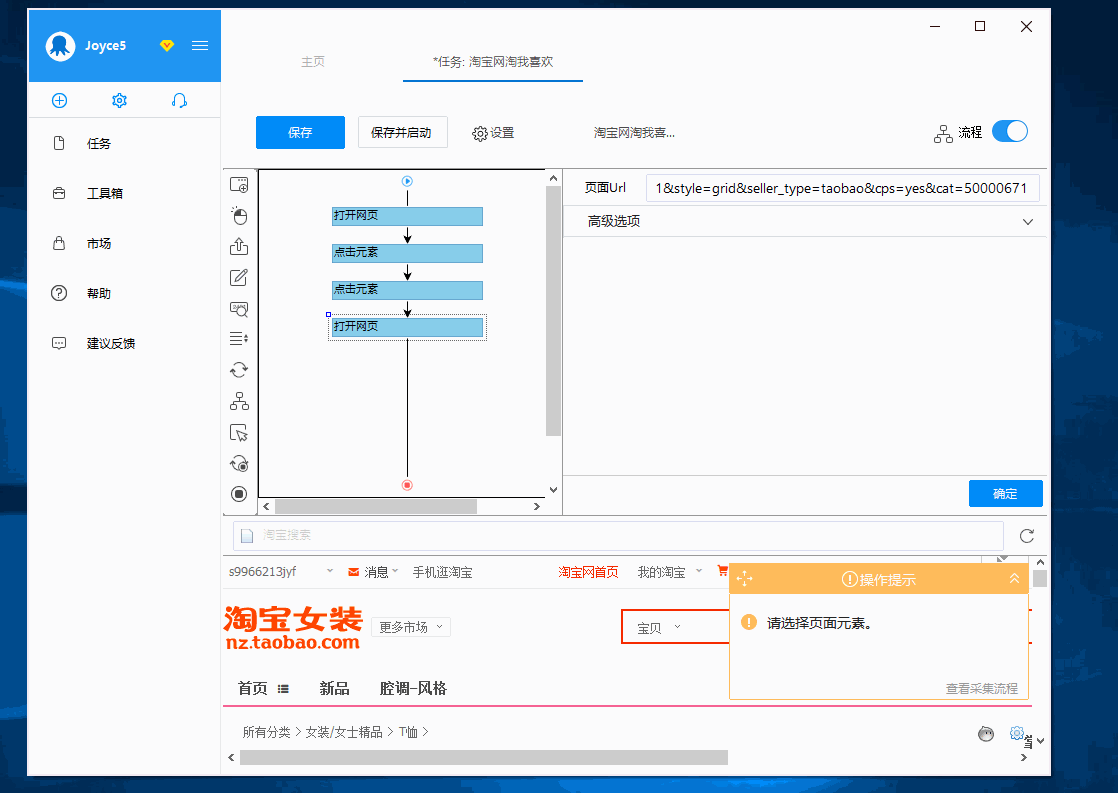The height and width of the screenshot is (793, 1118).
Task: Open the 更多市场 dropdown
Action: [411, 627]
